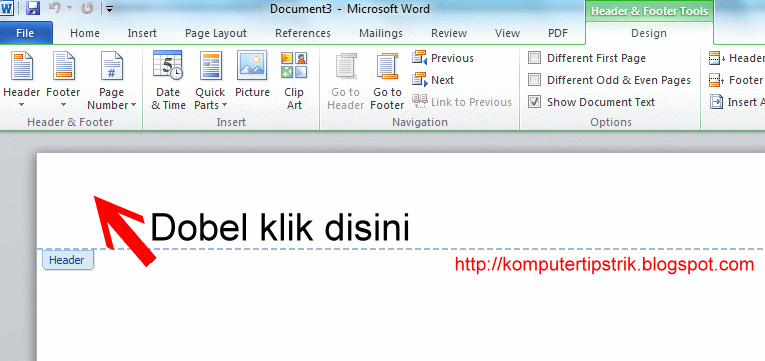Switch to the Insert tab
Viewport: 765px width, 361px height.
(142, 33)
